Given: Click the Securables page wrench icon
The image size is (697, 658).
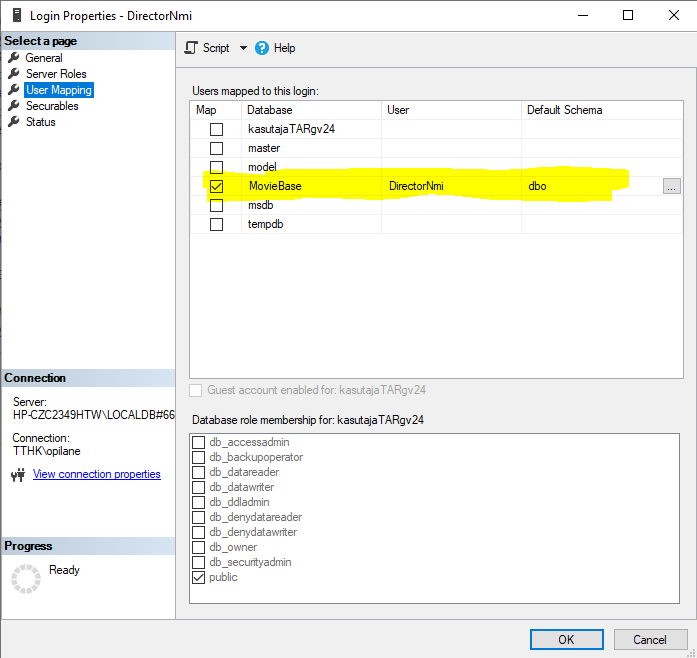Looking at the screenshot, I should pos(14,106).
